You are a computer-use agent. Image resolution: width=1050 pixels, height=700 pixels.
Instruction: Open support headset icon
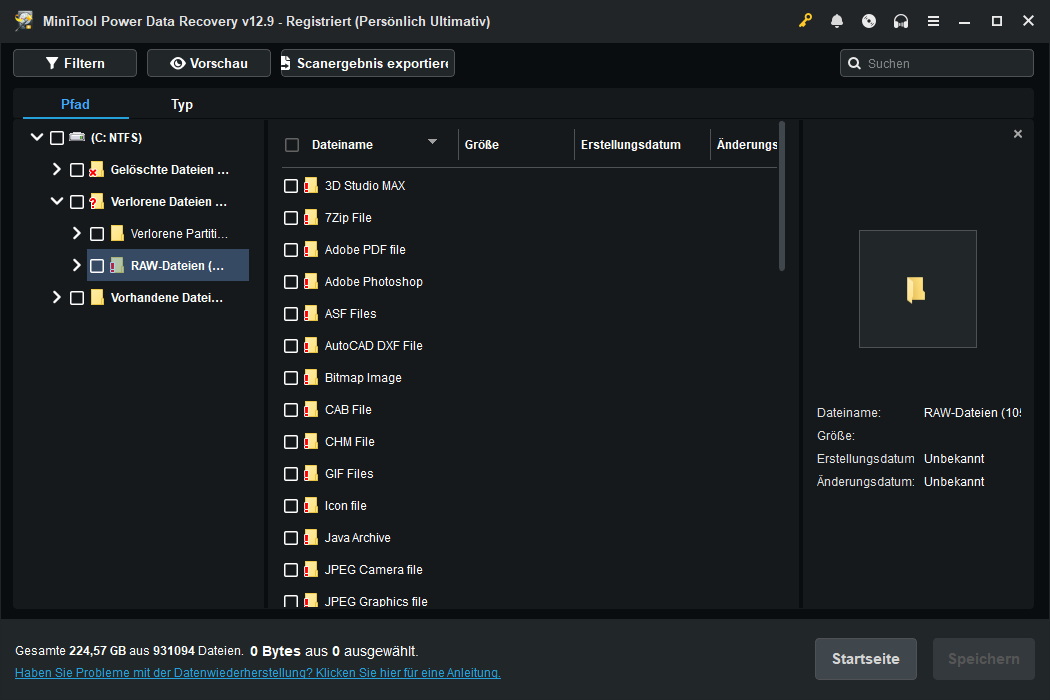(x=901, y=21)
